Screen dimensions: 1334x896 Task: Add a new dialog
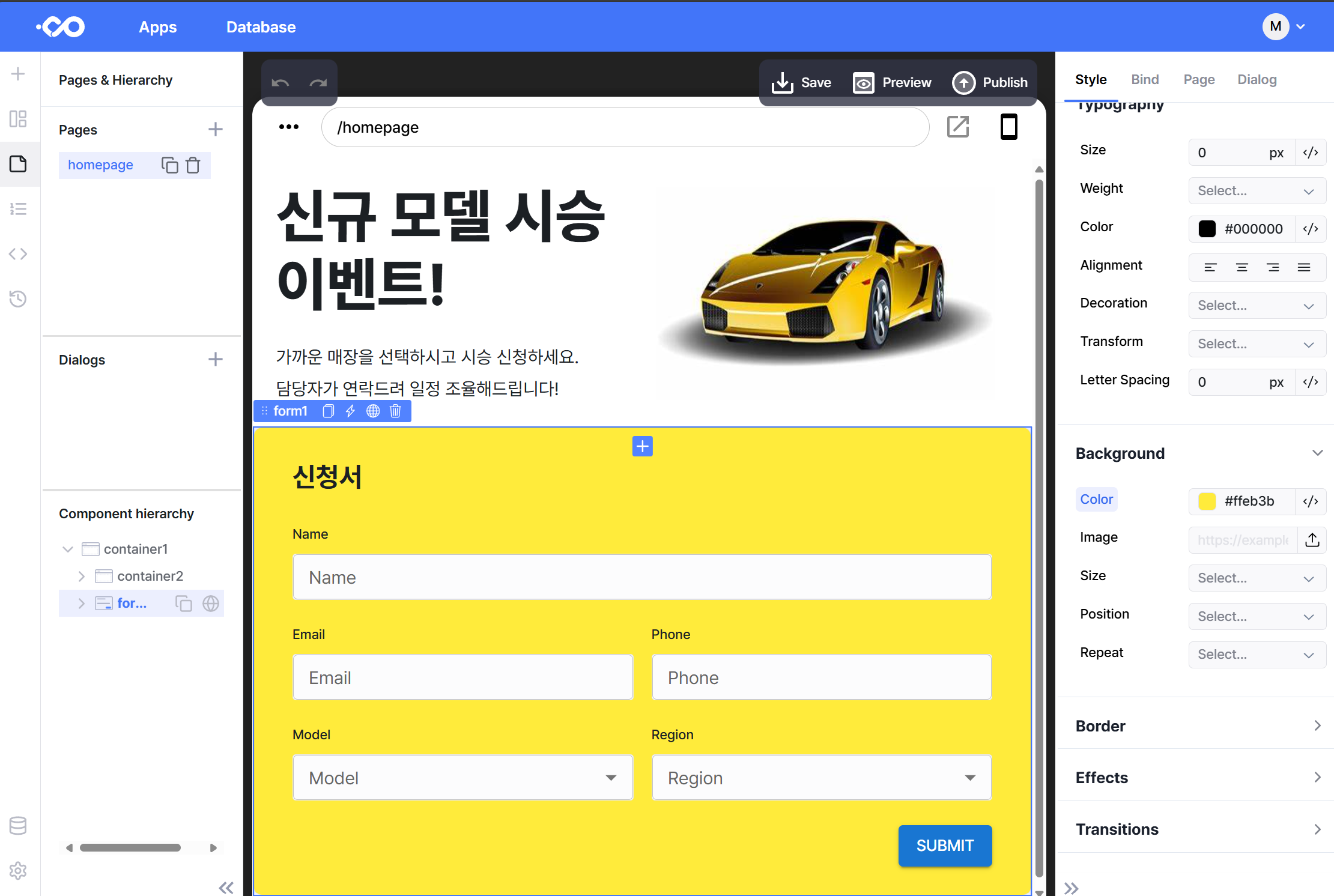216,359
